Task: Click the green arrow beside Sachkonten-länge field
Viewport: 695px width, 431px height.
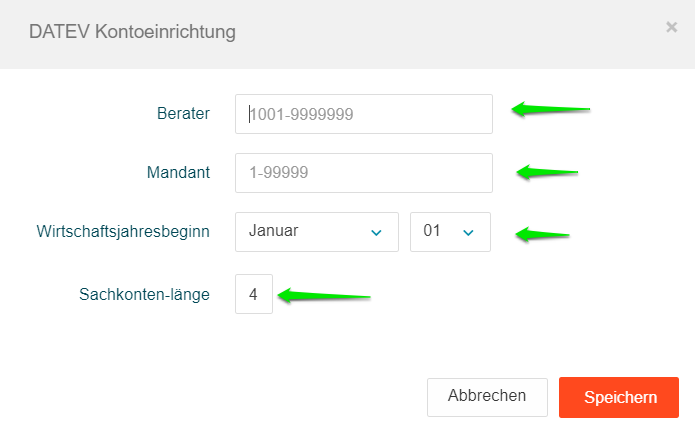Action: pyautogui.click(x=323, y=296)
